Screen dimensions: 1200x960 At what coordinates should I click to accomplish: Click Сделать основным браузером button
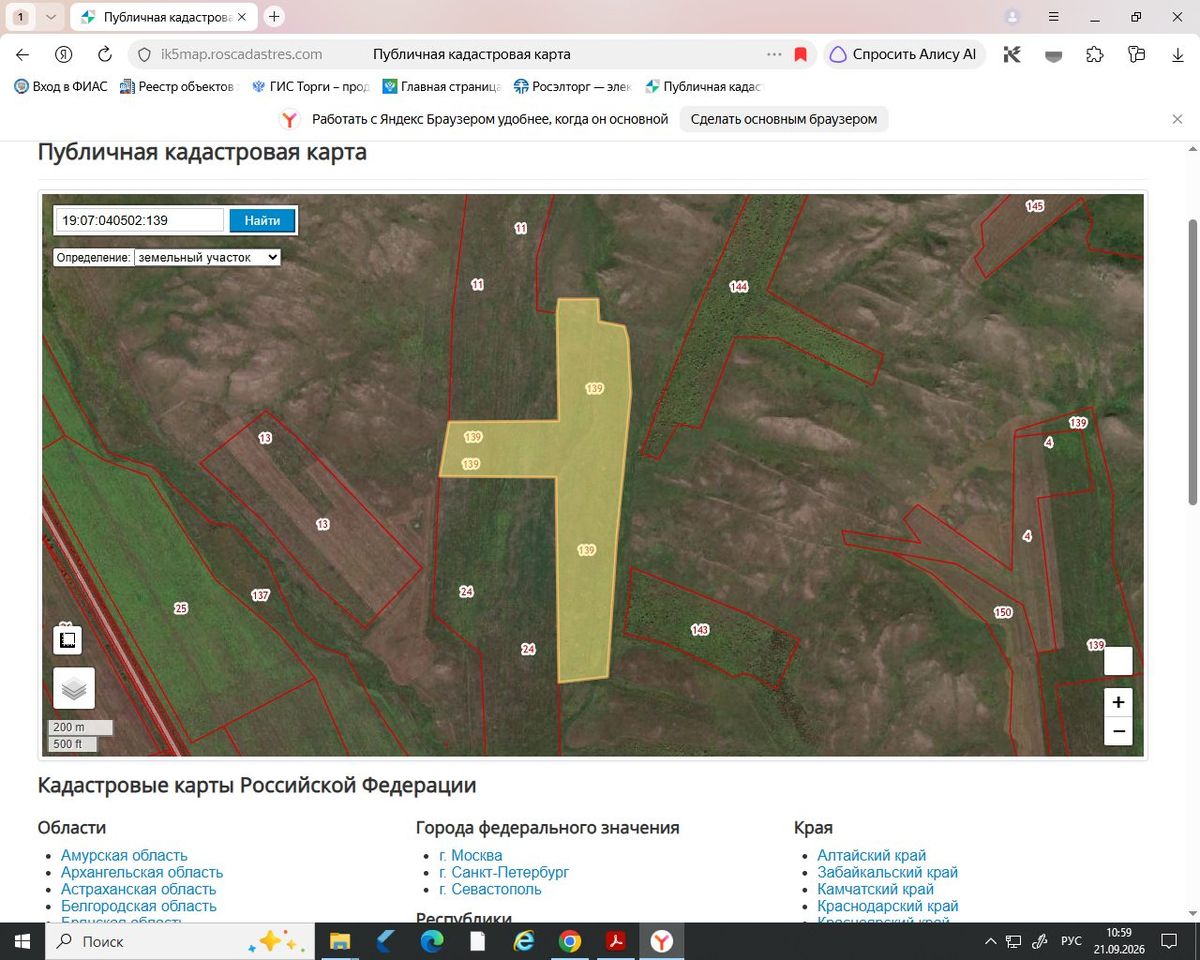tap(784, 119)
